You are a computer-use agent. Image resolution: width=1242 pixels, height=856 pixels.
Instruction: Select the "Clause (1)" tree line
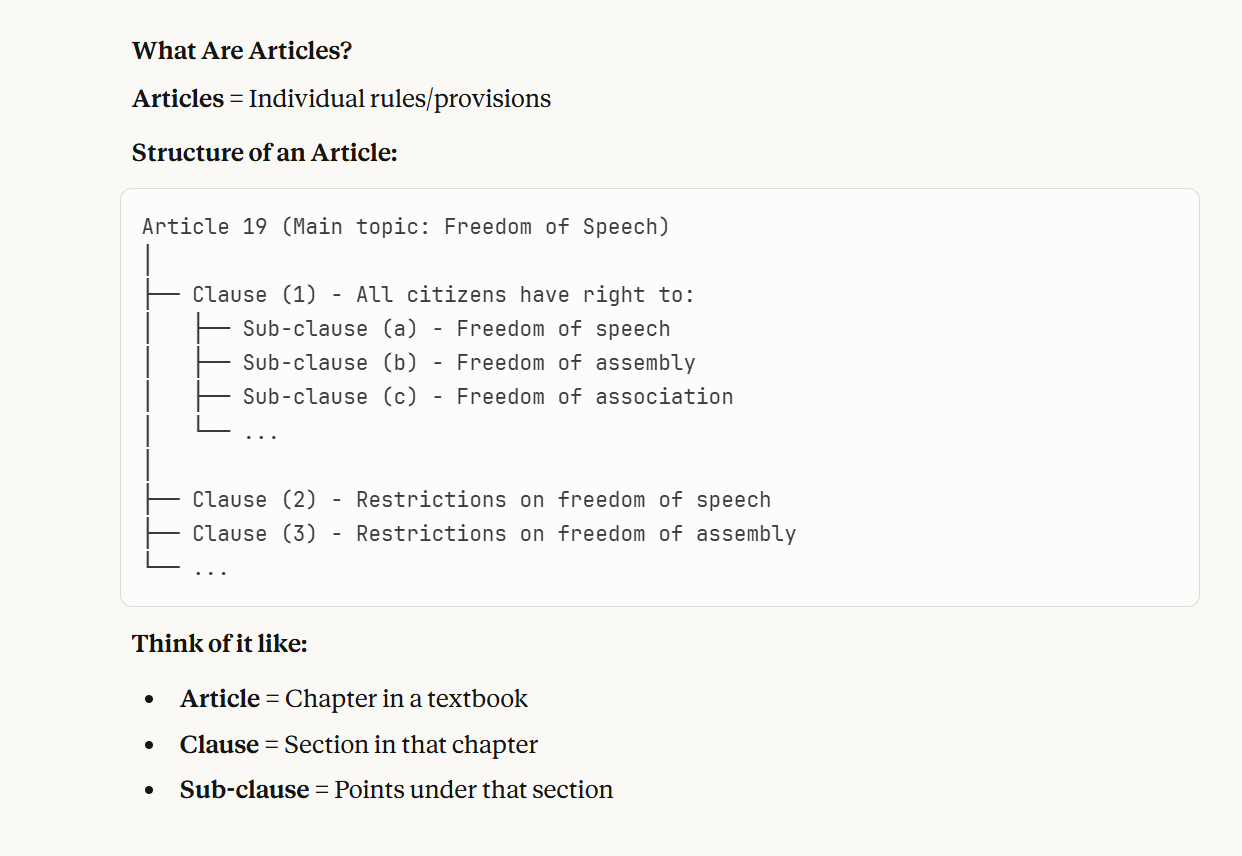[442, 295]
